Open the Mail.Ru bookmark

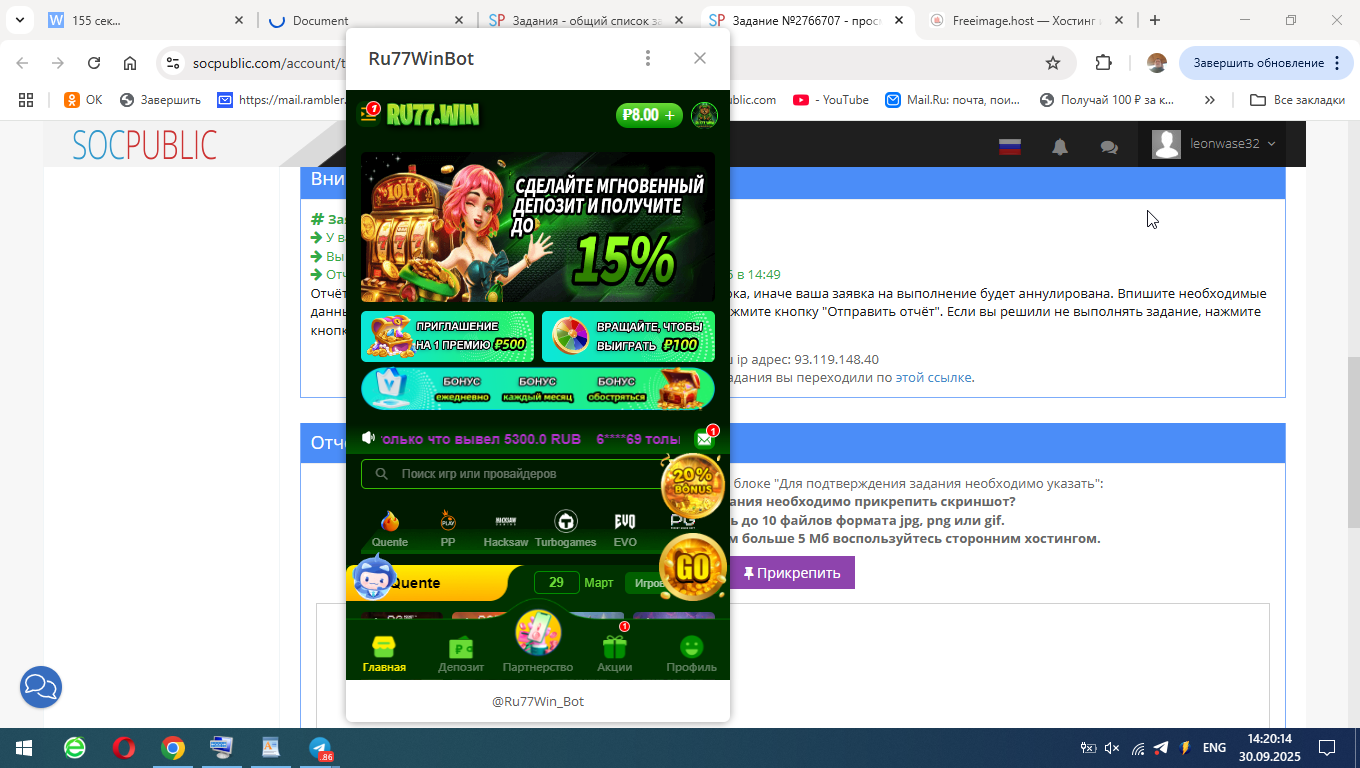coord(953,100)
